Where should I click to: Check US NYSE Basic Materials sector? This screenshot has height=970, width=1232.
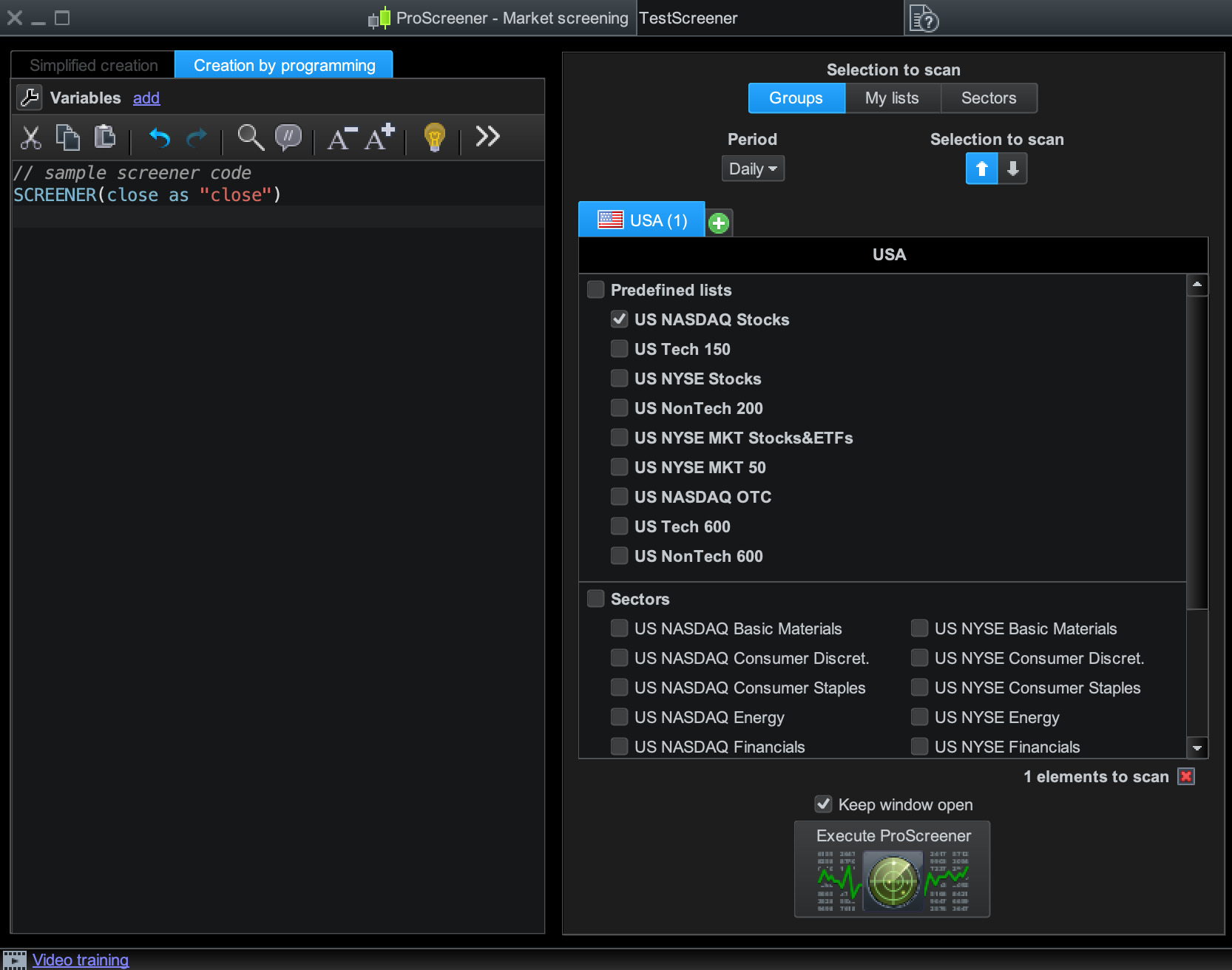click(919, 628)
